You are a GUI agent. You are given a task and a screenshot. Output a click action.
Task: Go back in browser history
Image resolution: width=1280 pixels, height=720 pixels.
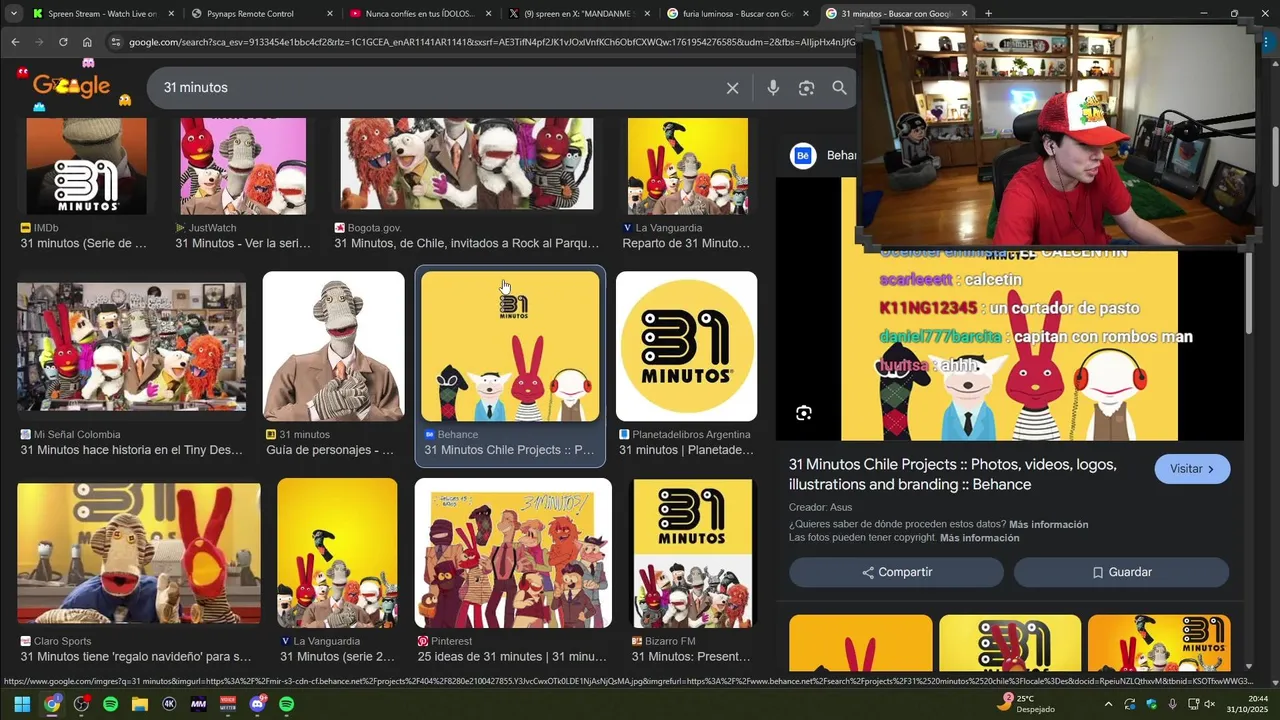(15, 42)
